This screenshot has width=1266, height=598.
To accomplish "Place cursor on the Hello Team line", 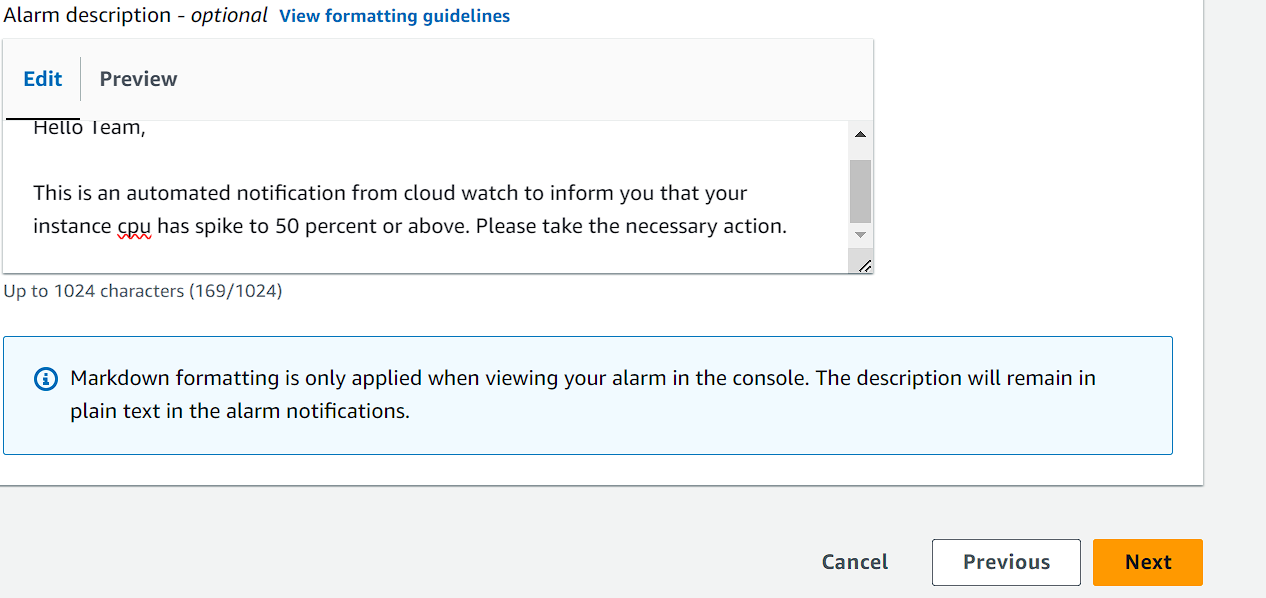I will tap(89, 129).
